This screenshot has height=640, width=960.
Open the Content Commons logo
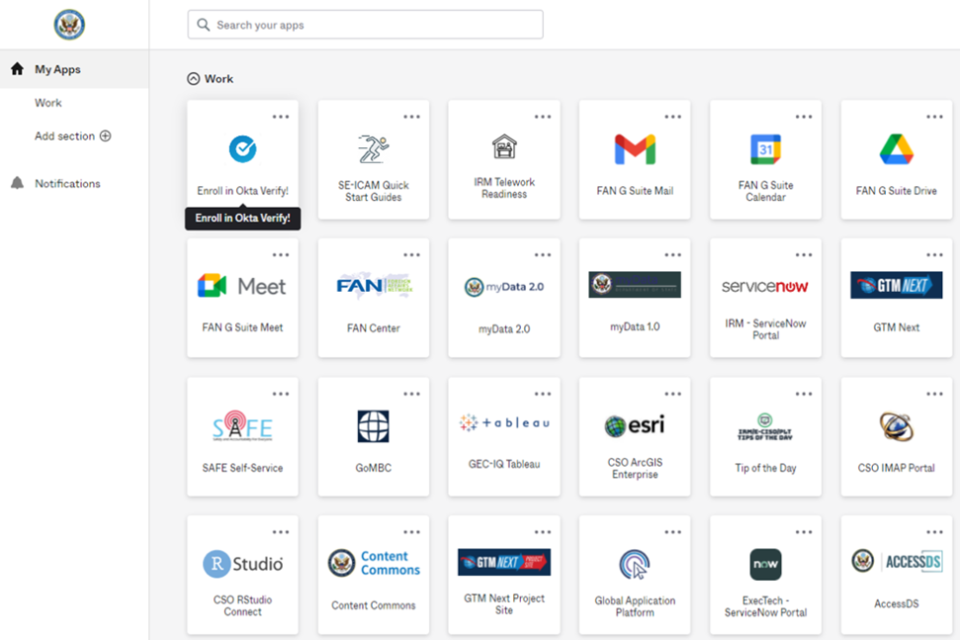[373, 563]
